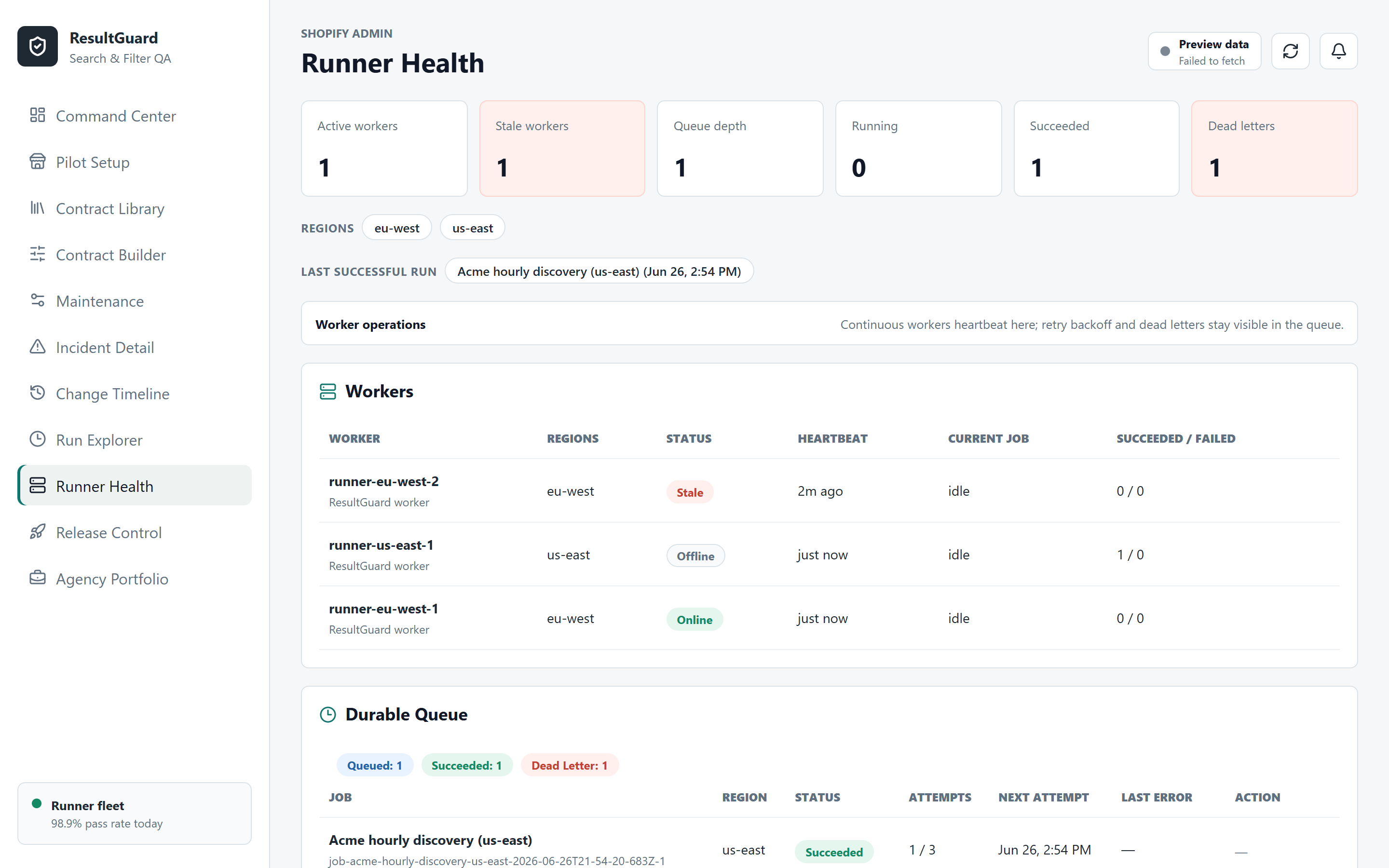The height and width of the screenshot is (868, 1389).
Task: Click the Worker operations heading
Action: 370,325
